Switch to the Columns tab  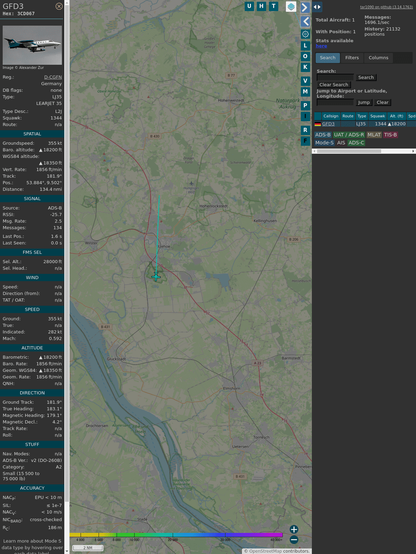[x=378, y=58]
